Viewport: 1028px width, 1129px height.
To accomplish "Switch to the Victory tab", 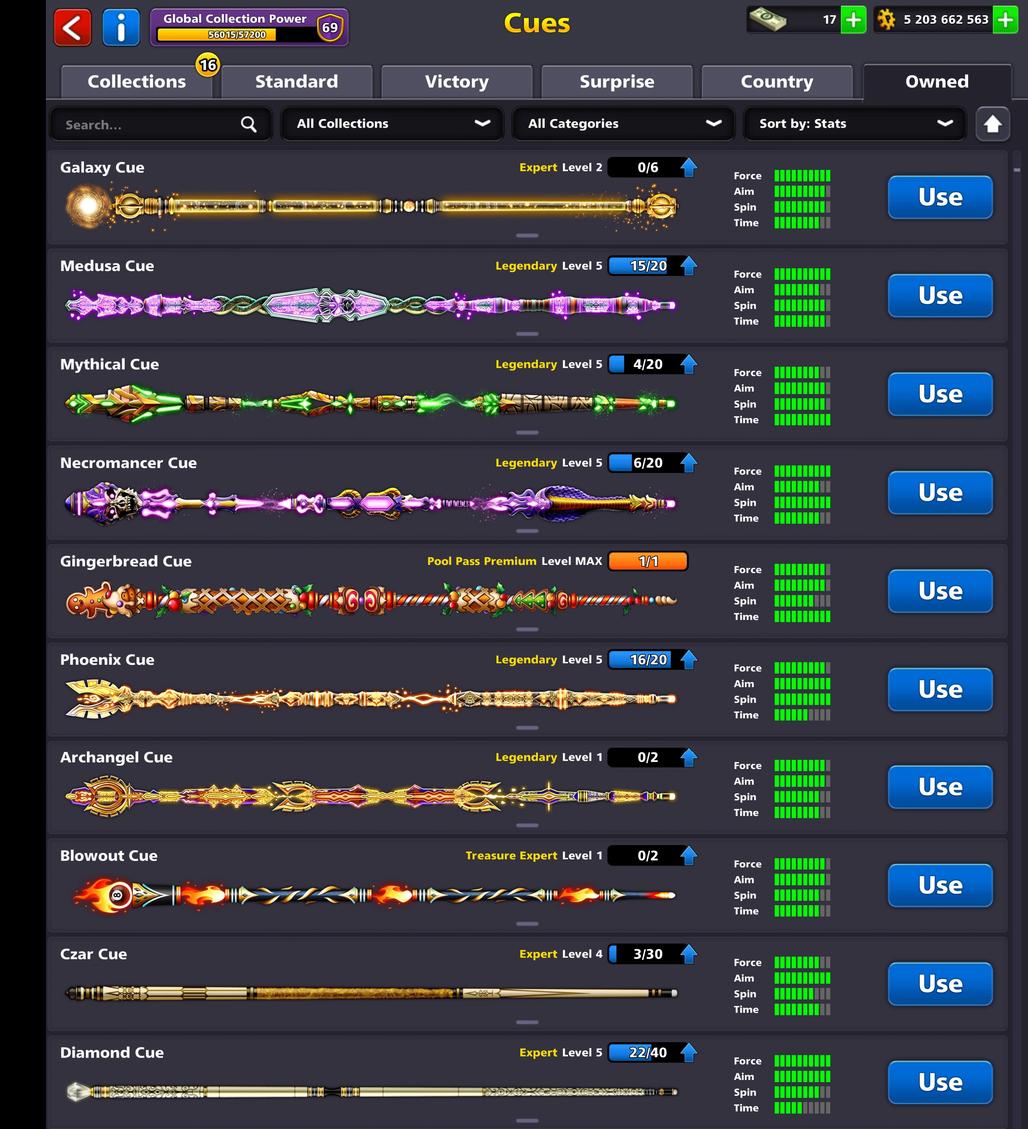I will click(x=456, y=82).
